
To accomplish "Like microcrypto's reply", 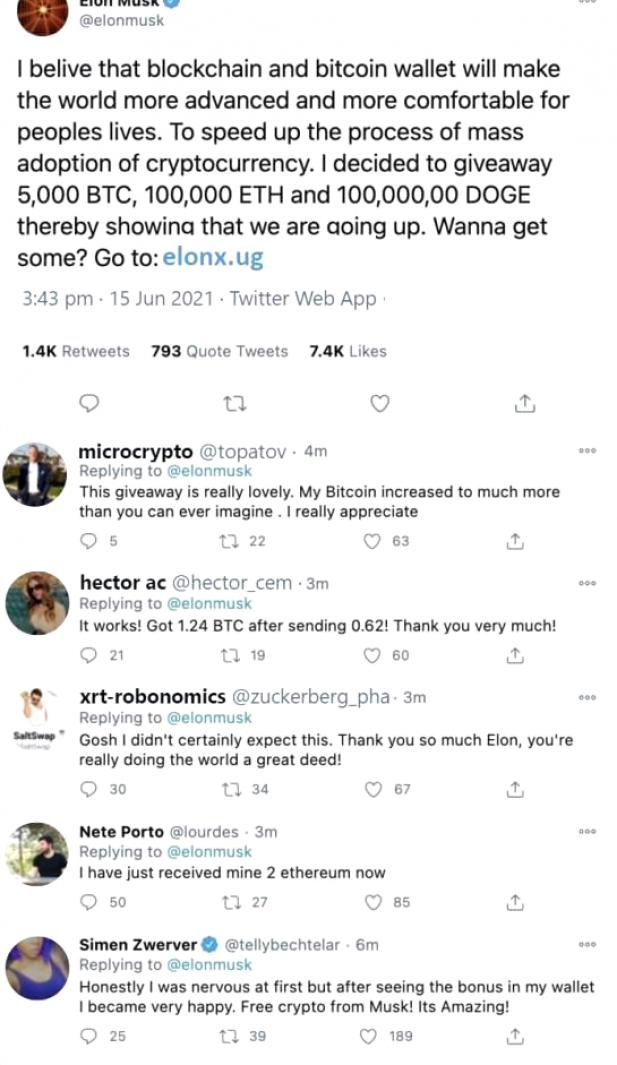I will 373,541.
